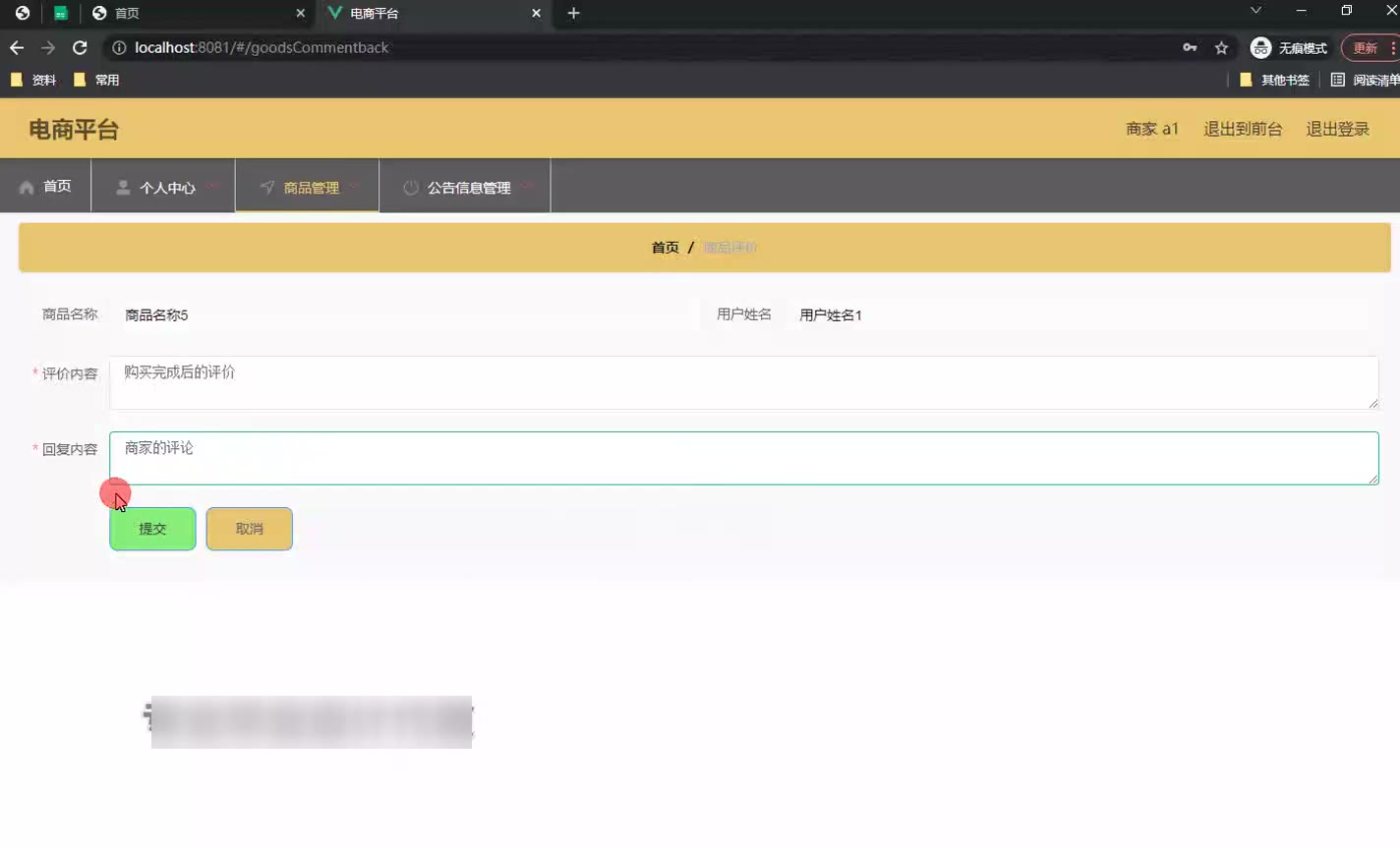Image resolution: width=1400 pixels, height=849 pixels.
Task: Click the incognito 无痕模式 icon
Action: pos(1260,47)
